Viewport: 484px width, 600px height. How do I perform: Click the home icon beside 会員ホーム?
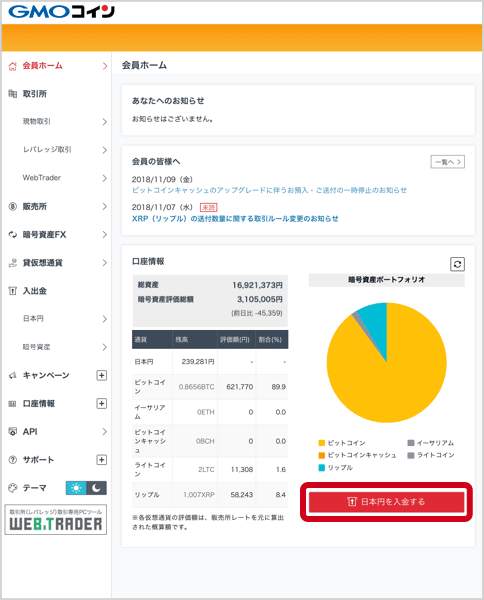[13, 66]
